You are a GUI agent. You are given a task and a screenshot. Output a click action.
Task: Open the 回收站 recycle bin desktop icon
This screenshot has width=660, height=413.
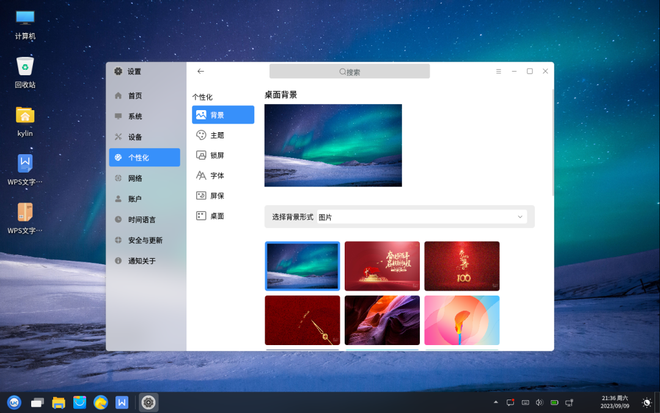pyautogui.click(x=25, y=69)
